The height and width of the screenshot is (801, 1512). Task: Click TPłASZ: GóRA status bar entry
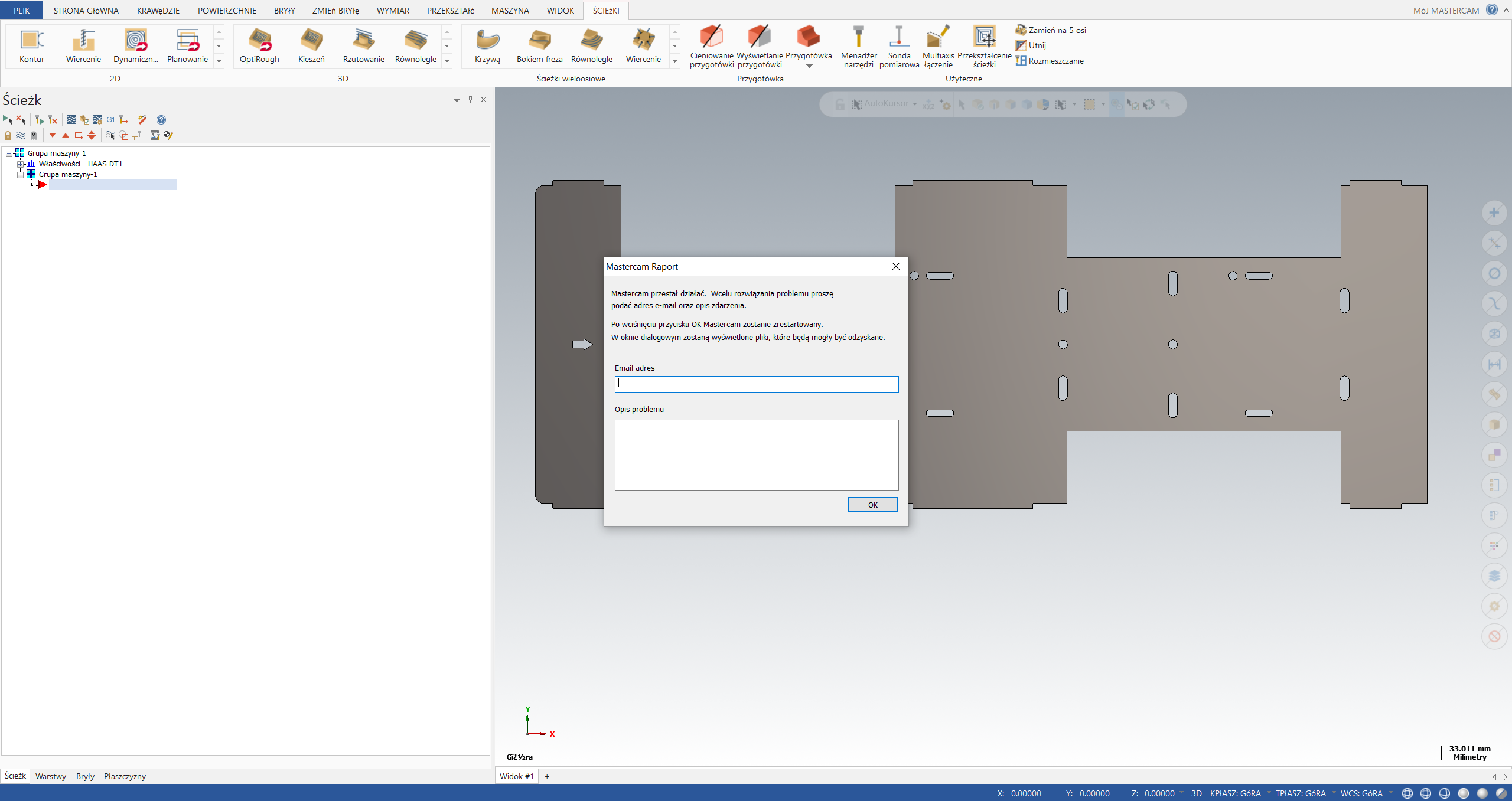pyautogui.click(x=1300, y=793)
